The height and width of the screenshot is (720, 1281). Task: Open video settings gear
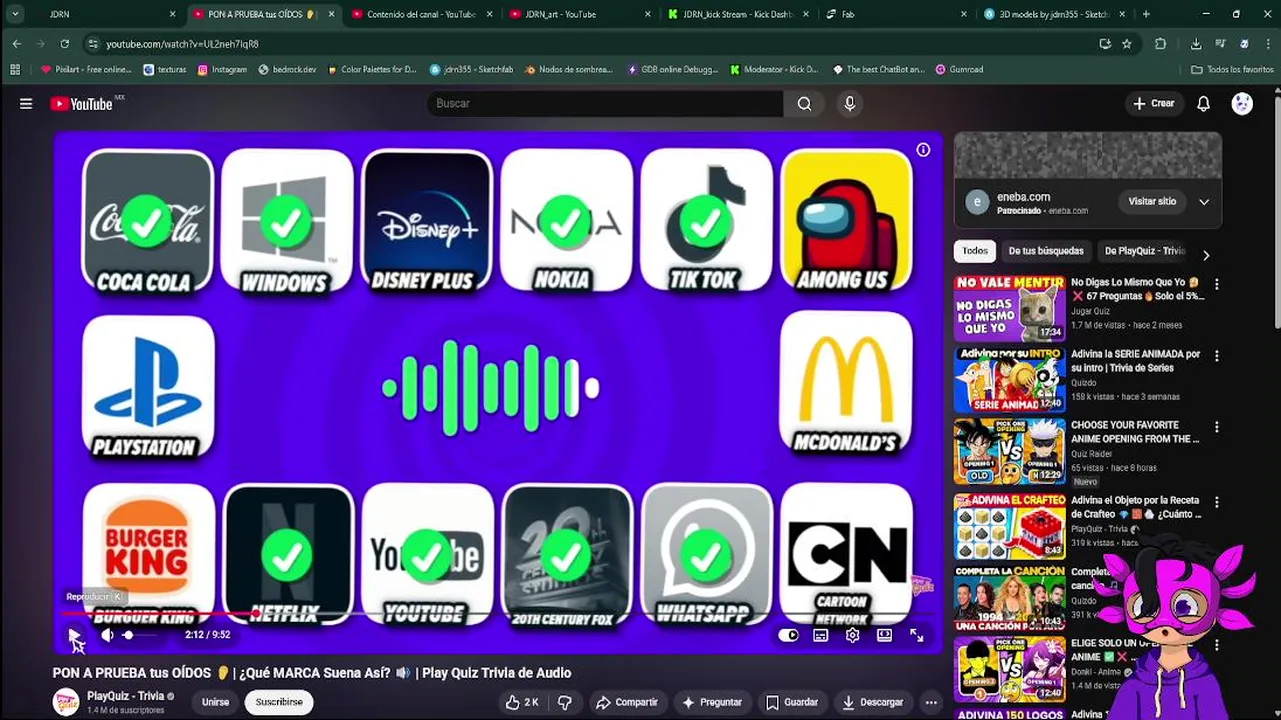852,635
